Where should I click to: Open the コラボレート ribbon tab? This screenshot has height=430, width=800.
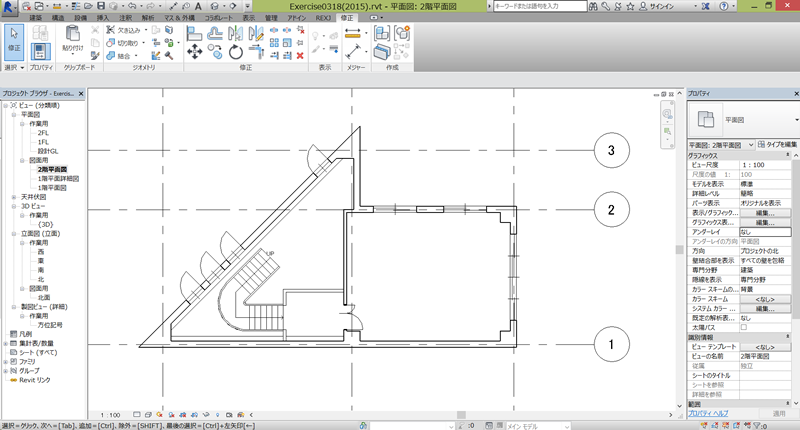click(219, 18)
